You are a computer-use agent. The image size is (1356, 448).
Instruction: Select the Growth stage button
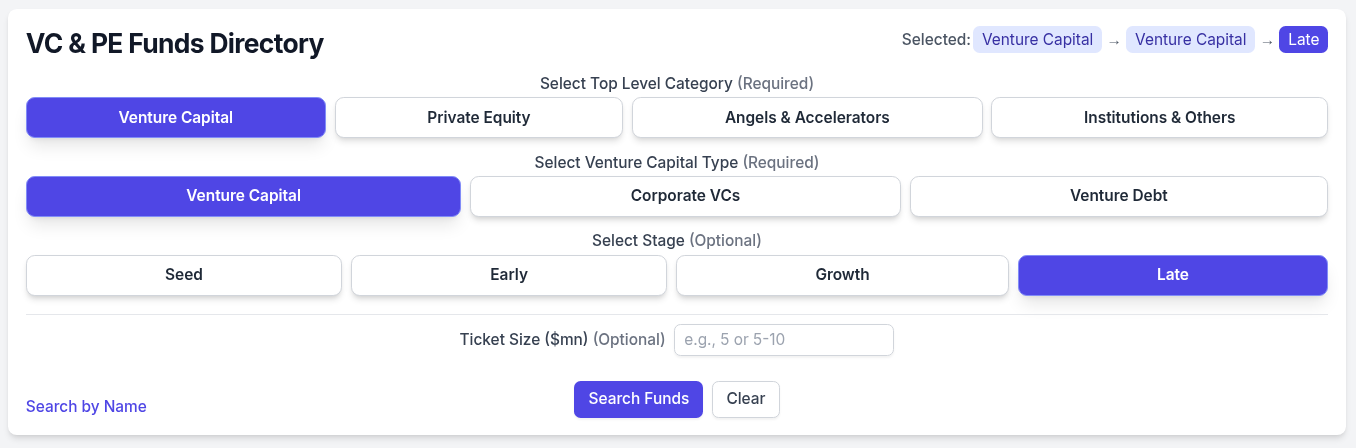click(x=842, y=275)
